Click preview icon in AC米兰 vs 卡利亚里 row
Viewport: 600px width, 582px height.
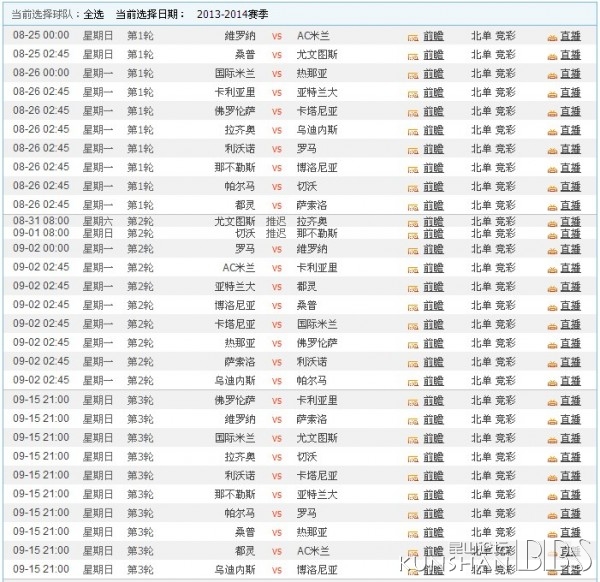(413, 269)
